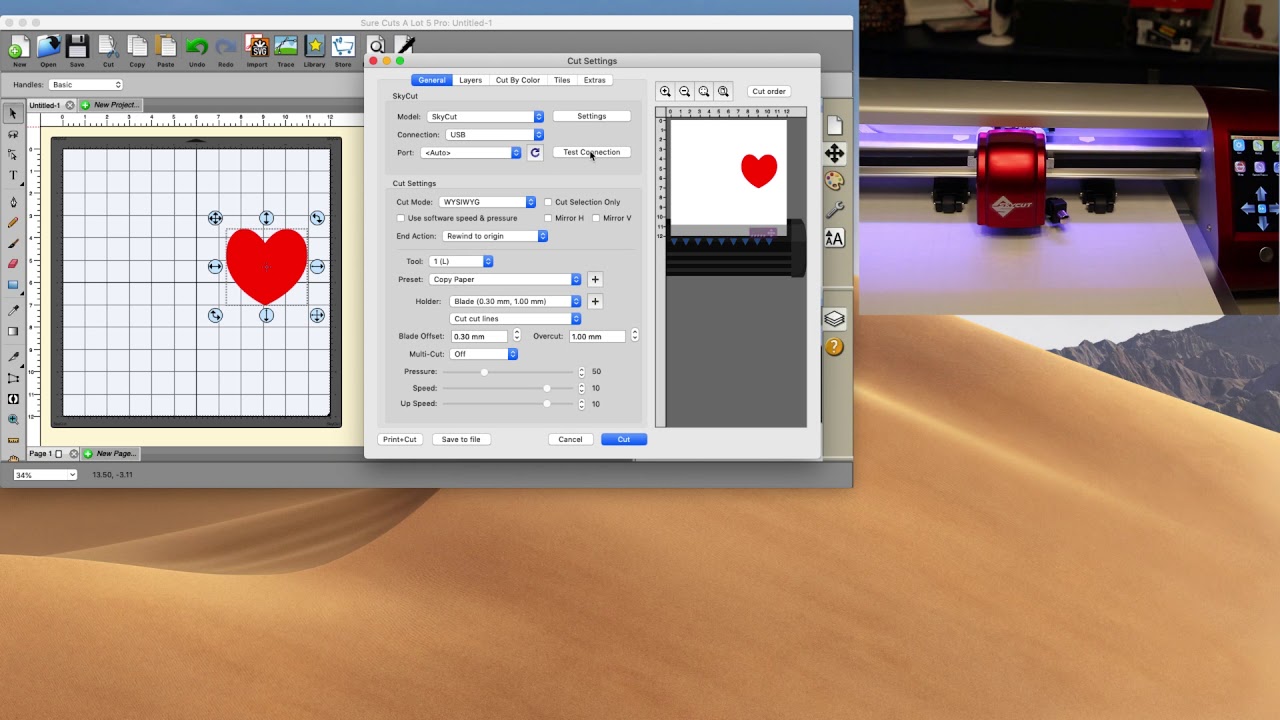This screenshot has width=1280, height=720.
Task: Zoom in on the cut preview
Action: [x=665, y=91]
